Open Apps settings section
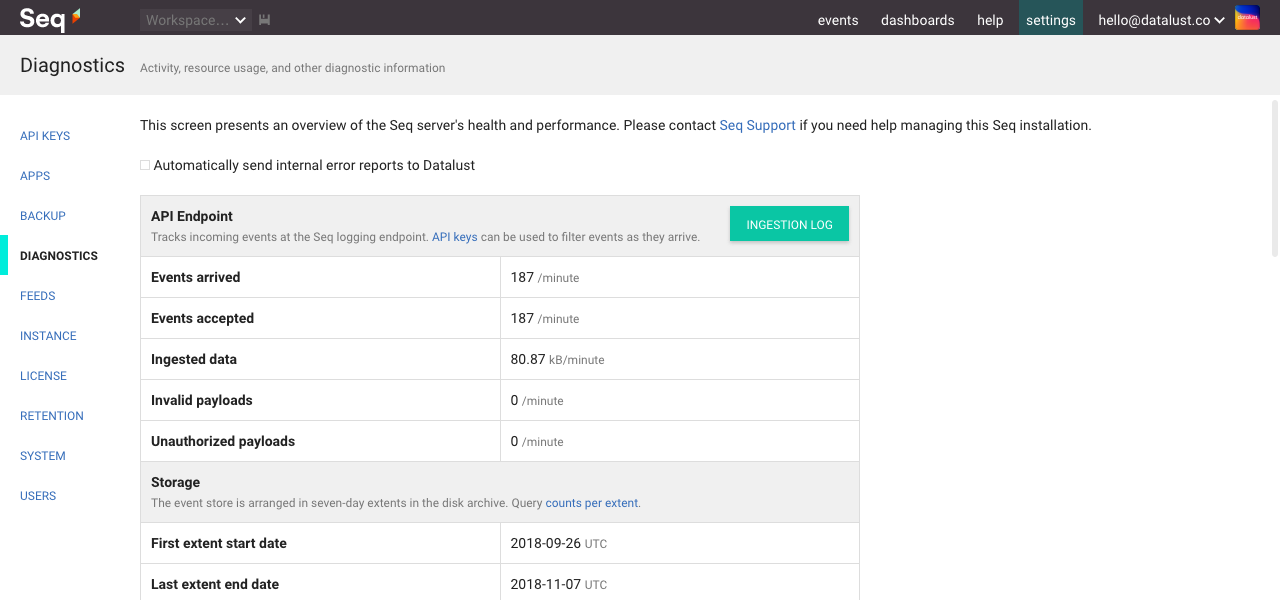 coord(35,176)
